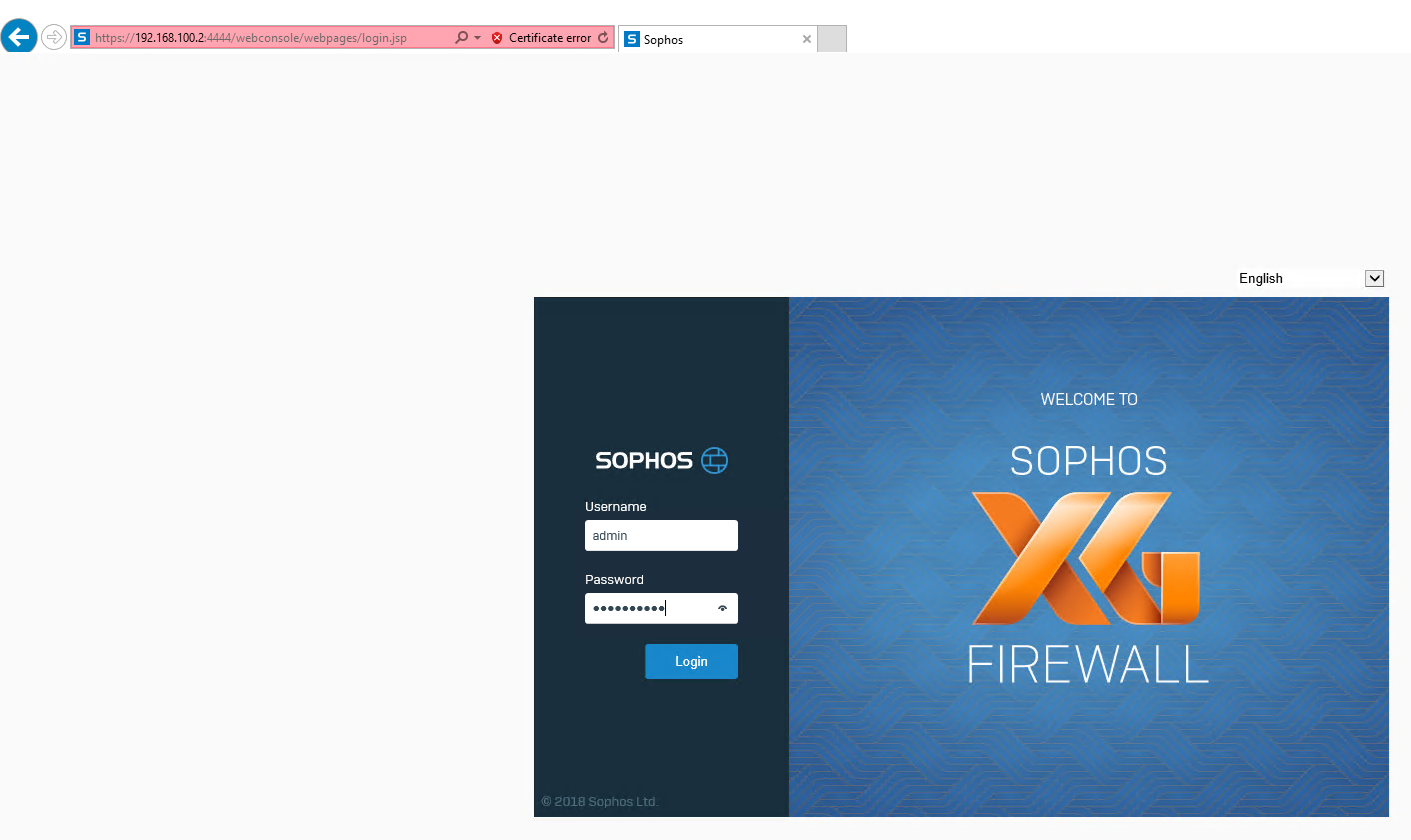Click the browser Forward arrow button

click(x=54, y=38)
